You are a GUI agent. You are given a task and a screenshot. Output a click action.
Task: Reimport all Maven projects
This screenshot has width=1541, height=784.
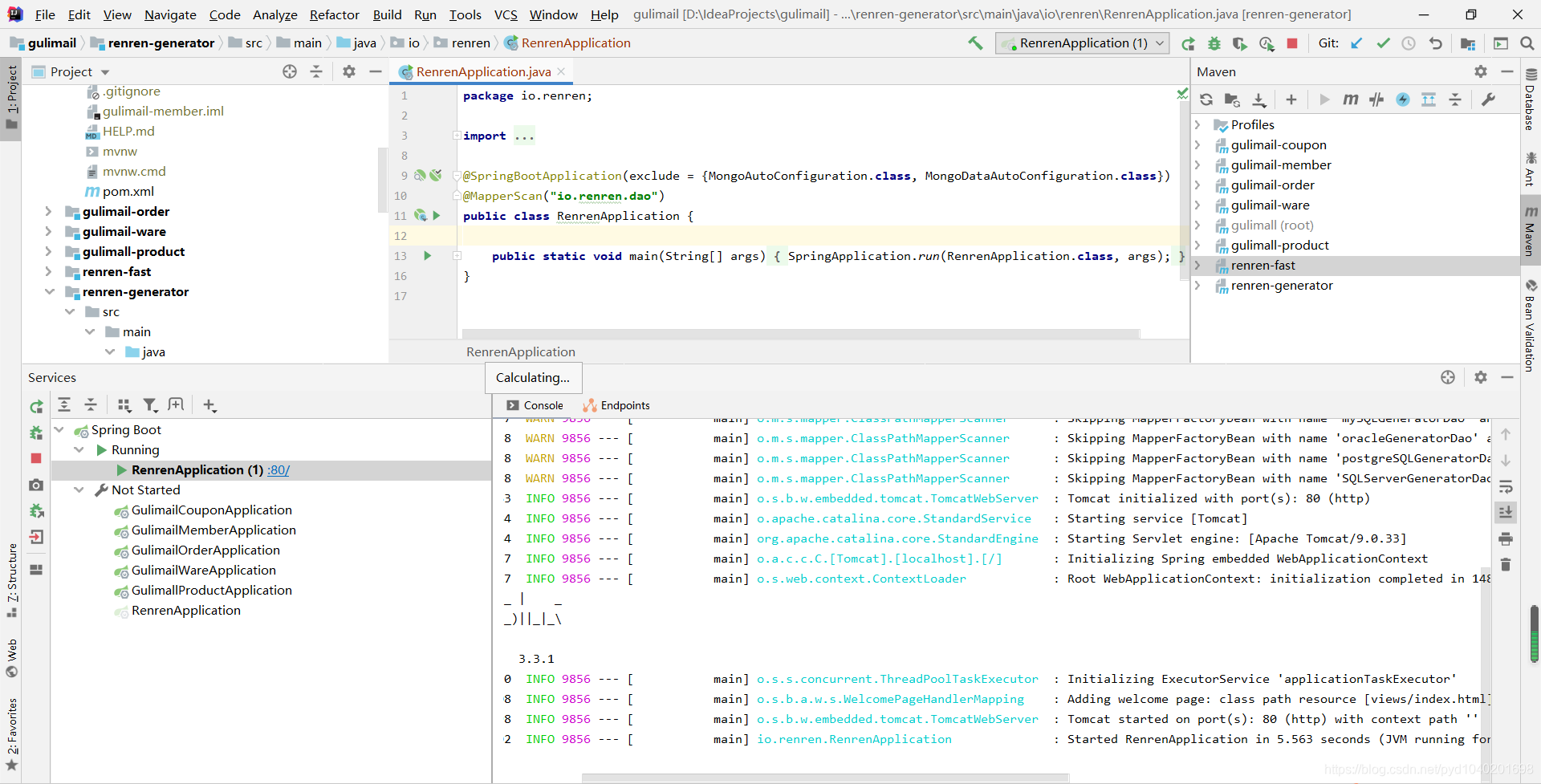point(1206,100)
